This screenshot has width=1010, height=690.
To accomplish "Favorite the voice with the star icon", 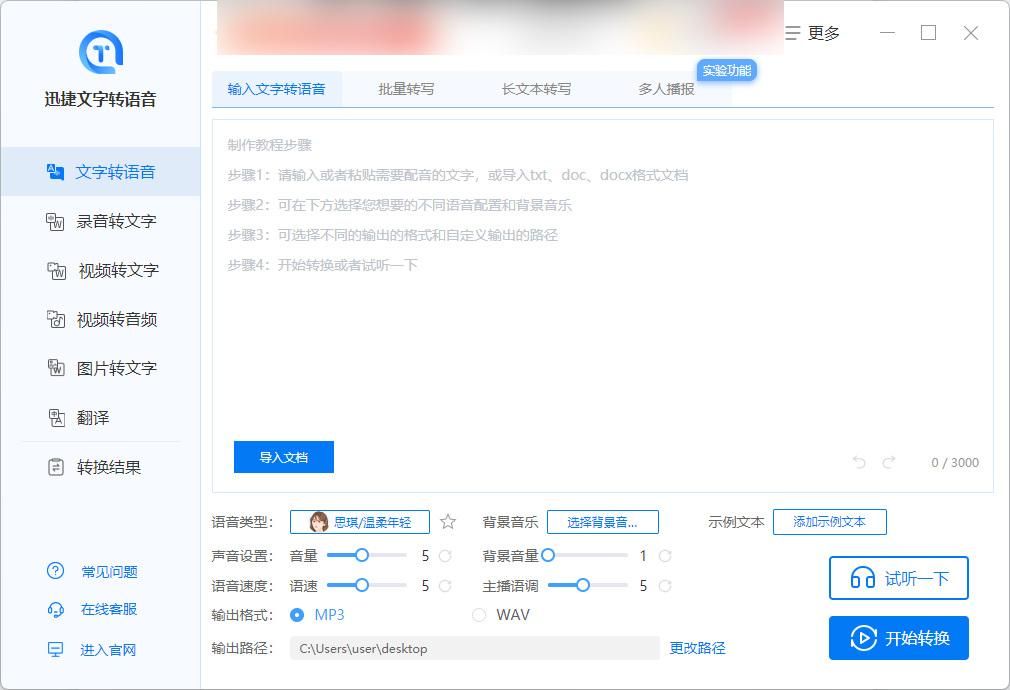I will click(x=448, y=522).
